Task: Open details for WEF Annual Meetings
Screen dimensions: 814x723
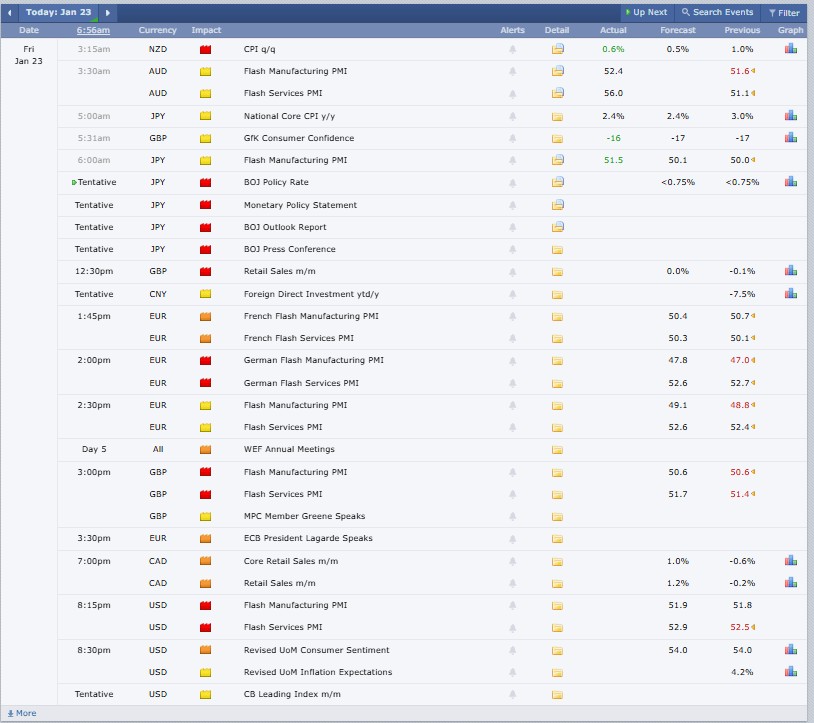Action: pos(556,449)
